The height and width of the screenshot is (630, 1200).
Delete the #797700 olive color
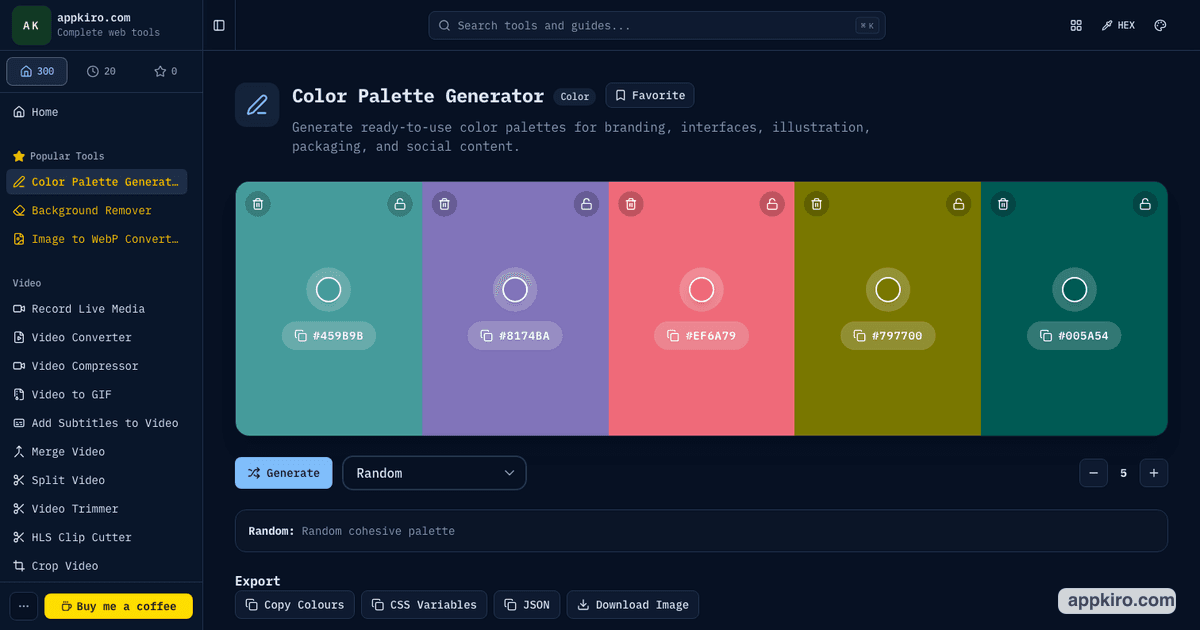tap(816, 204)
